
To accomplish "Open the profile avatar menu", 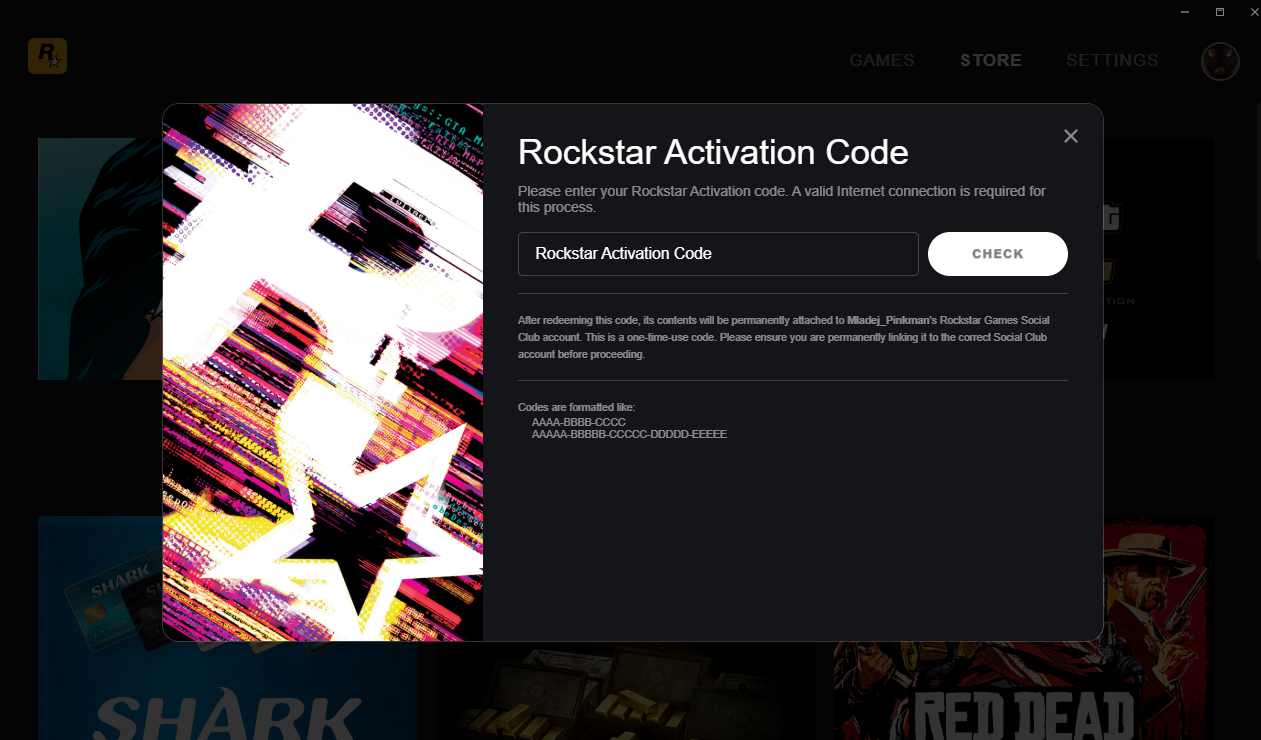I will 1220,61.
